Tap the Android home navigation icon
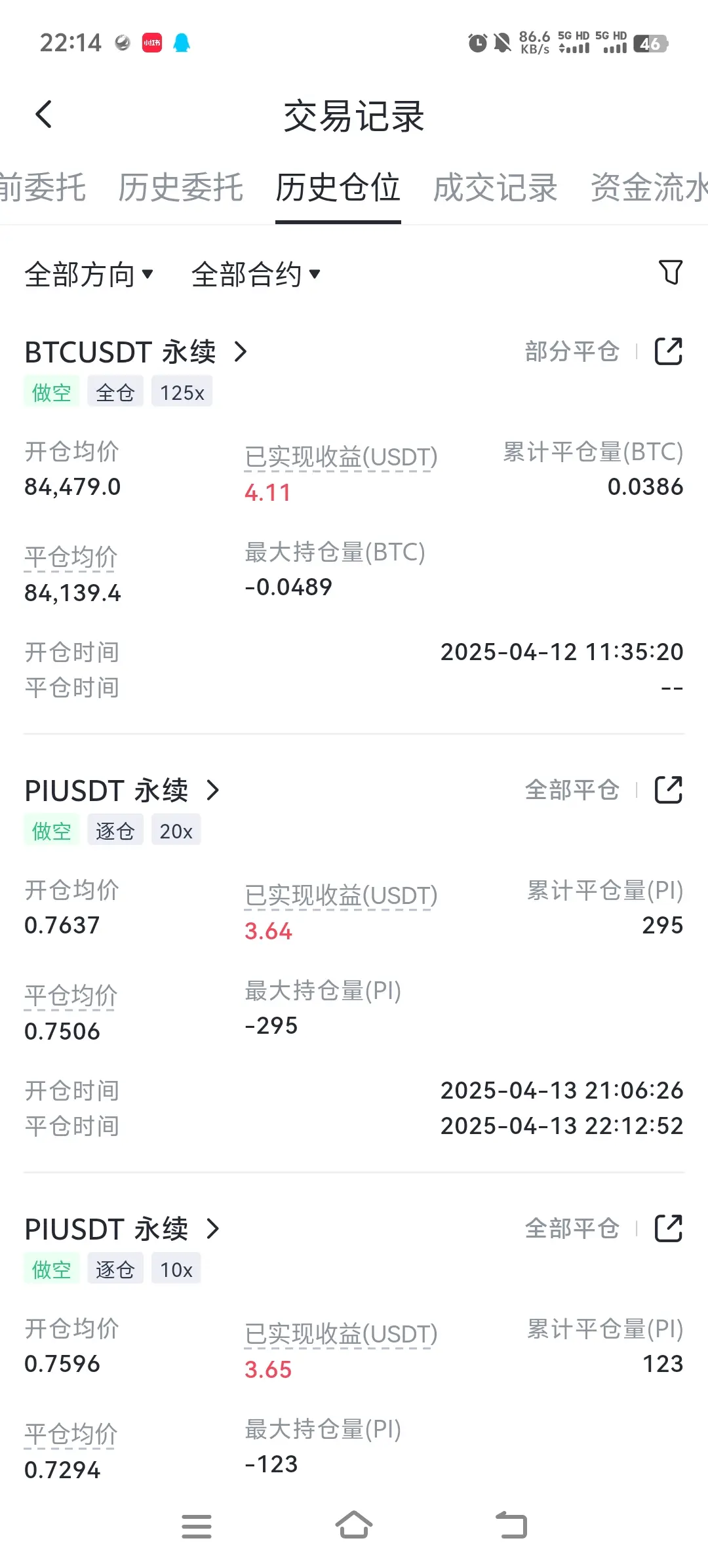 pyautogui.click(x=354, y=1525)
